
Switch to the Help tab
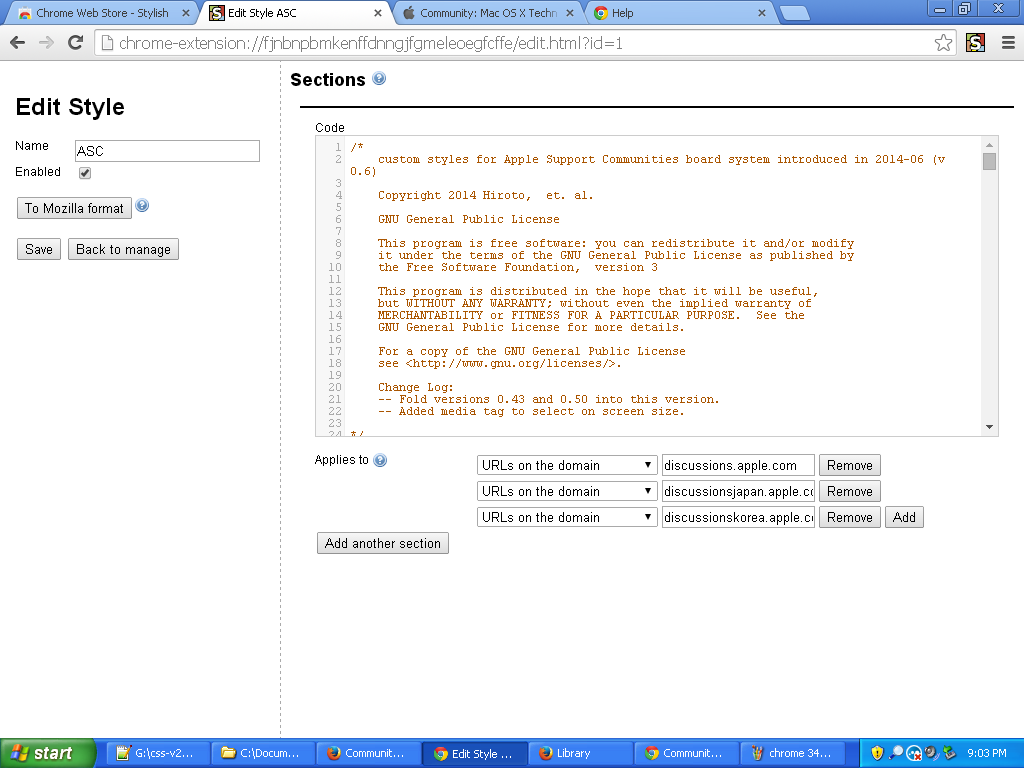(679, 13)
